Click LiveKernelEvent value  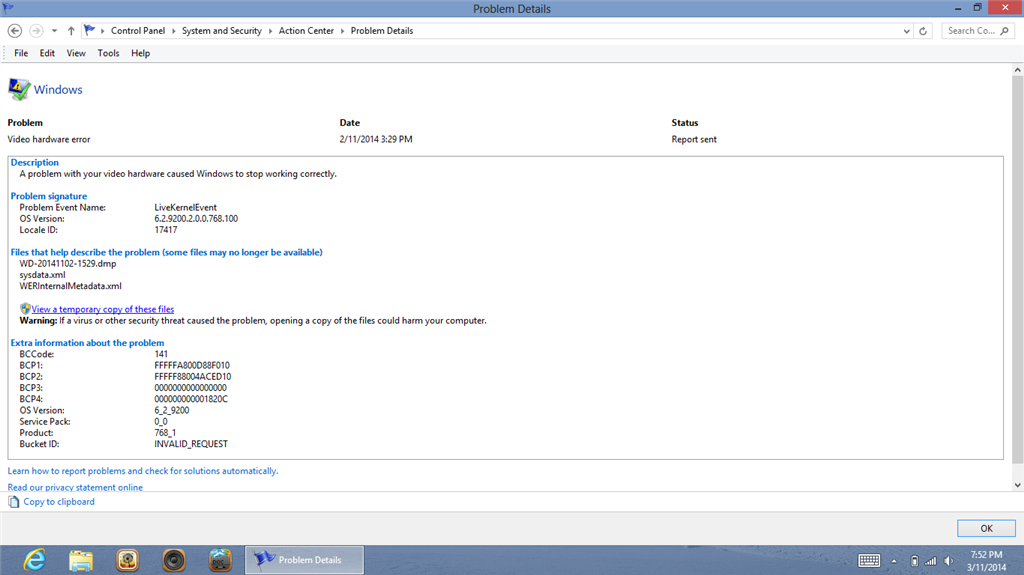[185, 207]
